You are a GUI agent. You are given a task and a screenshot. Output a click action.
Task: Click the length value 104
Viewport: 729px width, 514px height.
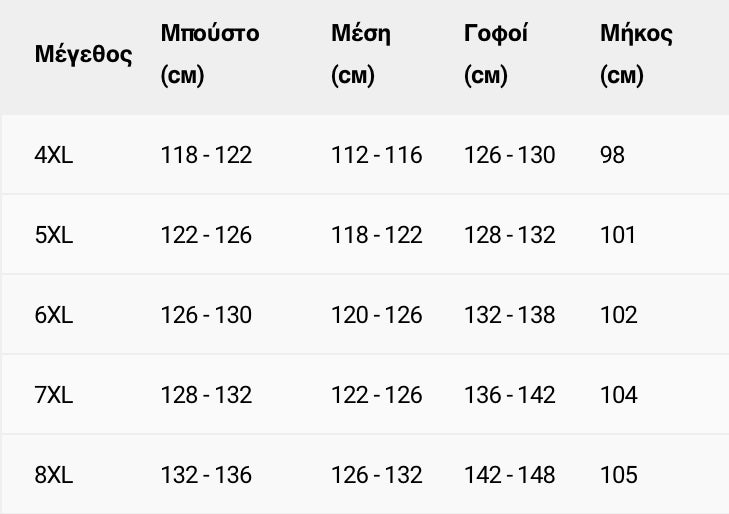pyautogui.click(x=619, y=395)
